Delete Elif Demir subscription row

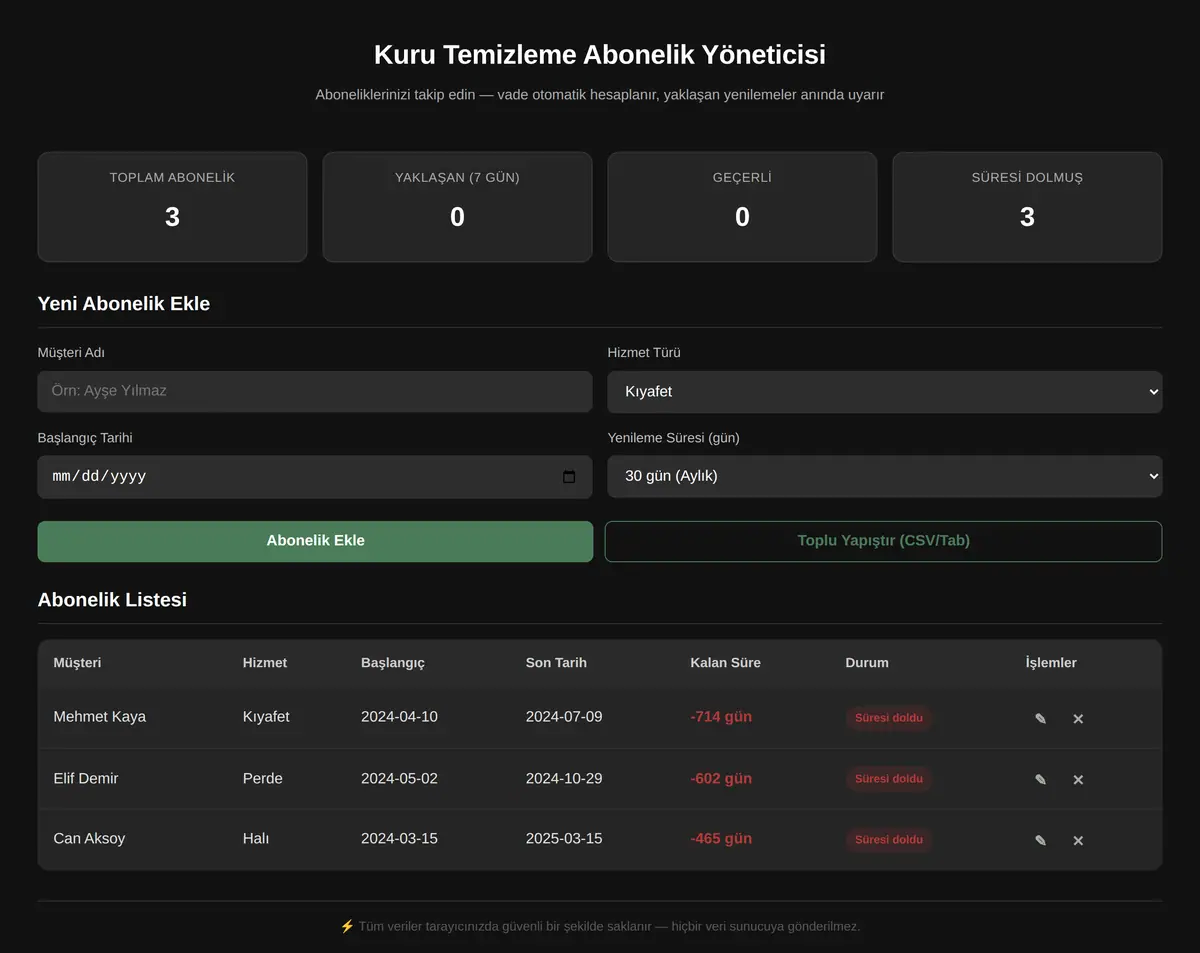pyautogui.click(x=1078, y=779)
